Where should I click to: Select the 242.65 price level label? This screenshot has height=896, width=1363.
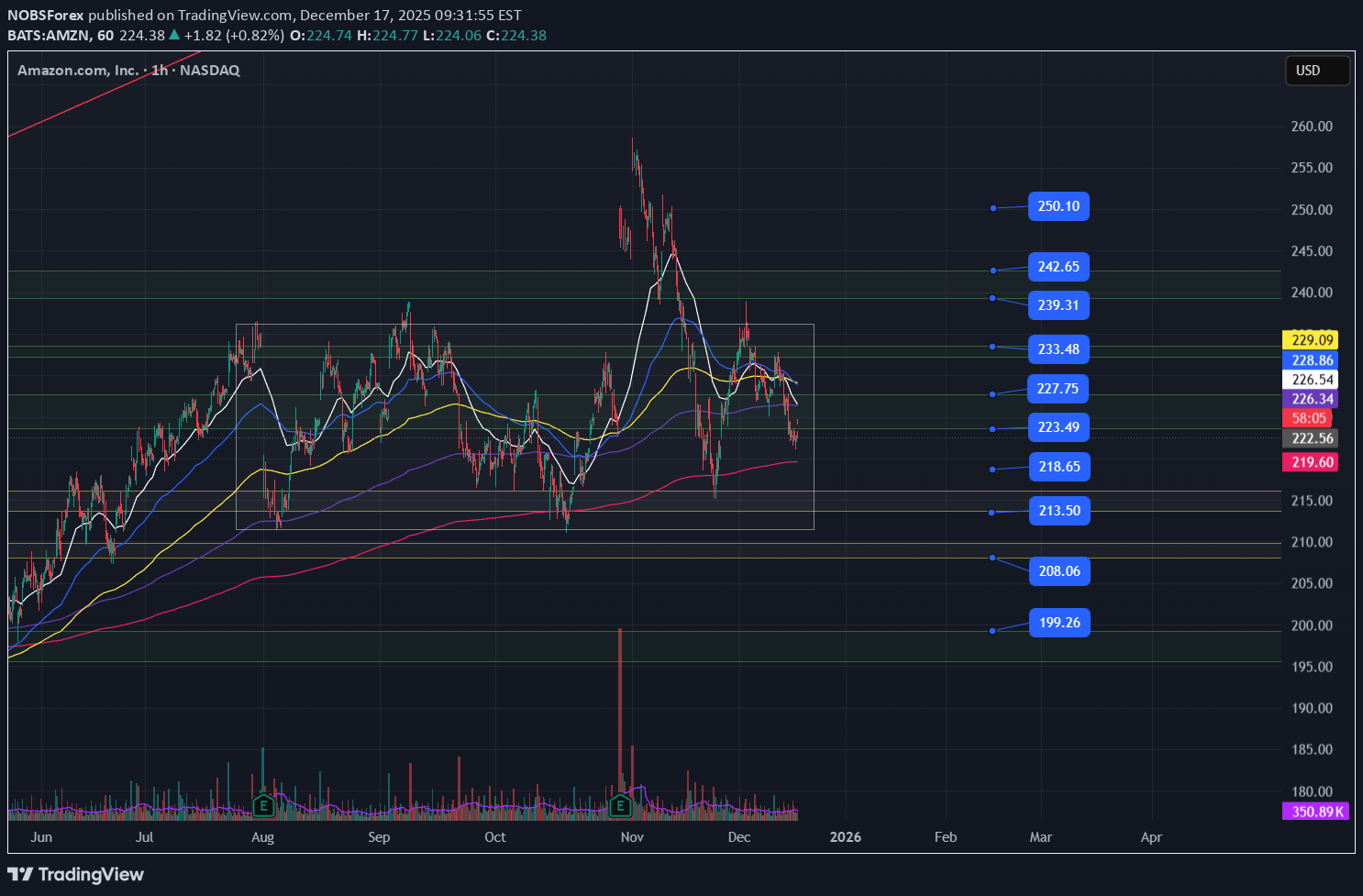click(x=1058, y=267)
